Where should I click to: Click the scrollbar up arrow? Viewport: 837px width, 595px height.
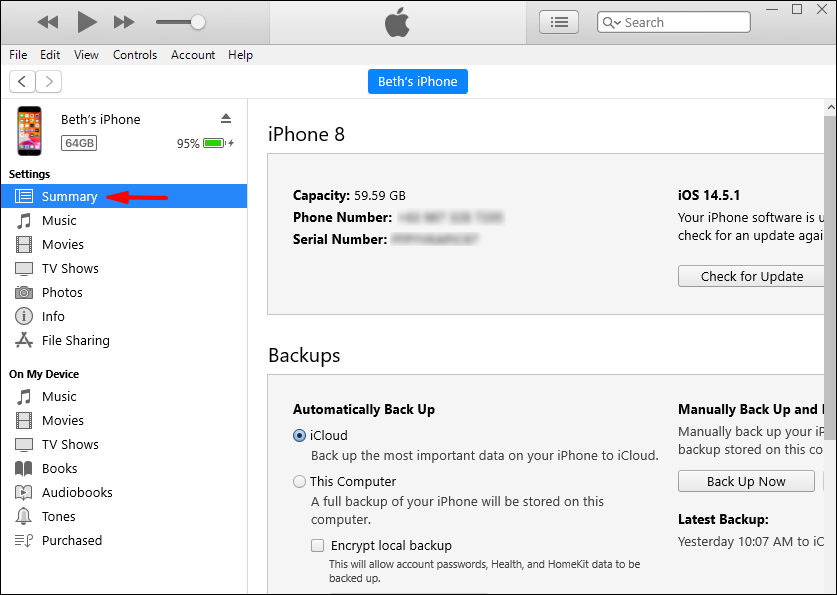pos(831,107)
